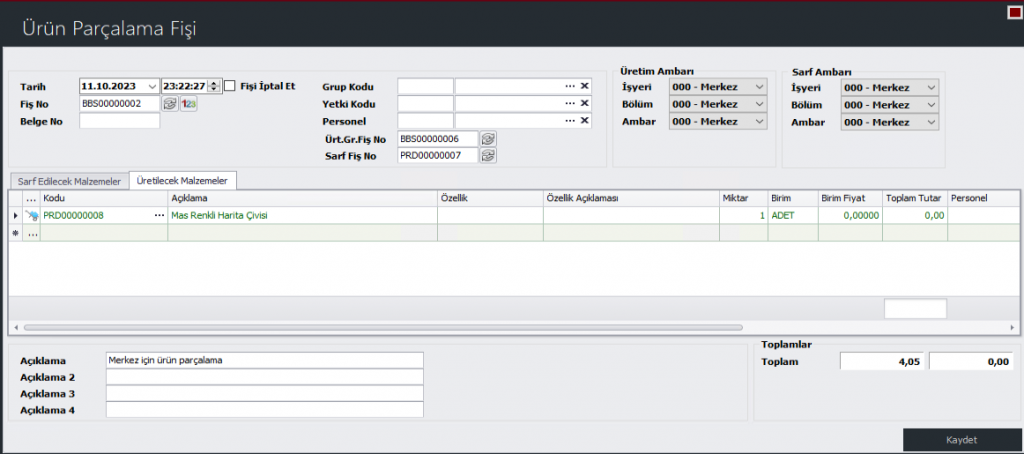Screen dimensions: 1024x454
Task: Browse product codes via ellipsis after PRD00000008
Action: coord(158,215)
